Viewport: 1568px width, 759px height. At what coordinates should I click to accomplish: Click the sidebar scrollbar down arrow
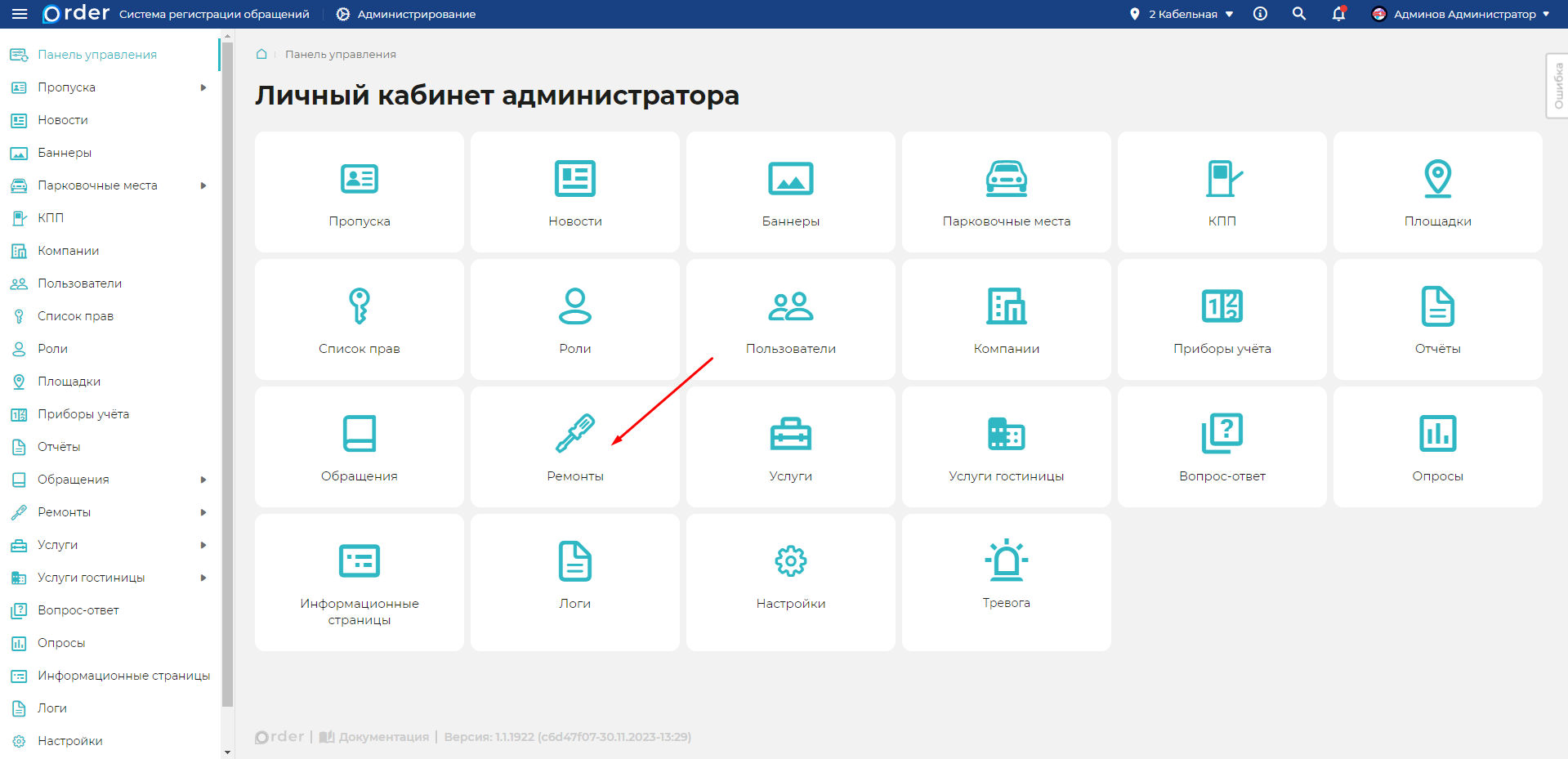pos(227,752)
